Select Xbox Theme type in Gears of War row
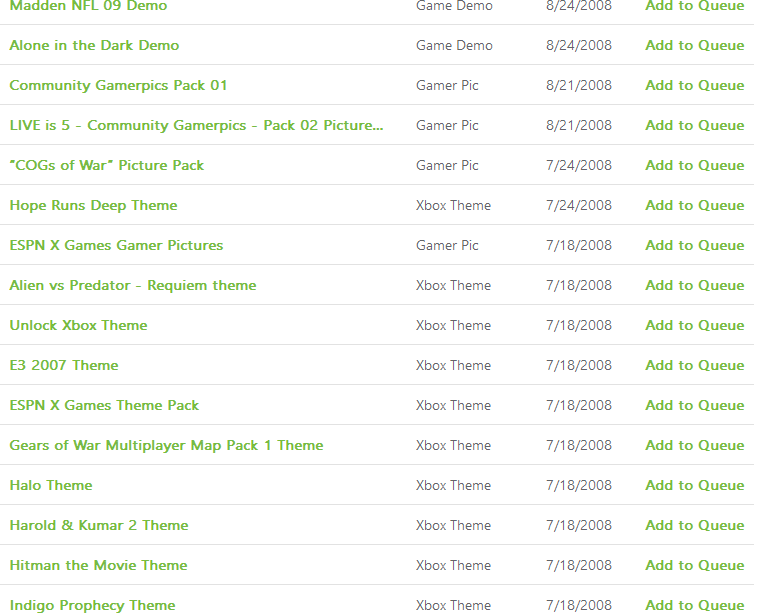766x615 pixels. coord(453,446)
